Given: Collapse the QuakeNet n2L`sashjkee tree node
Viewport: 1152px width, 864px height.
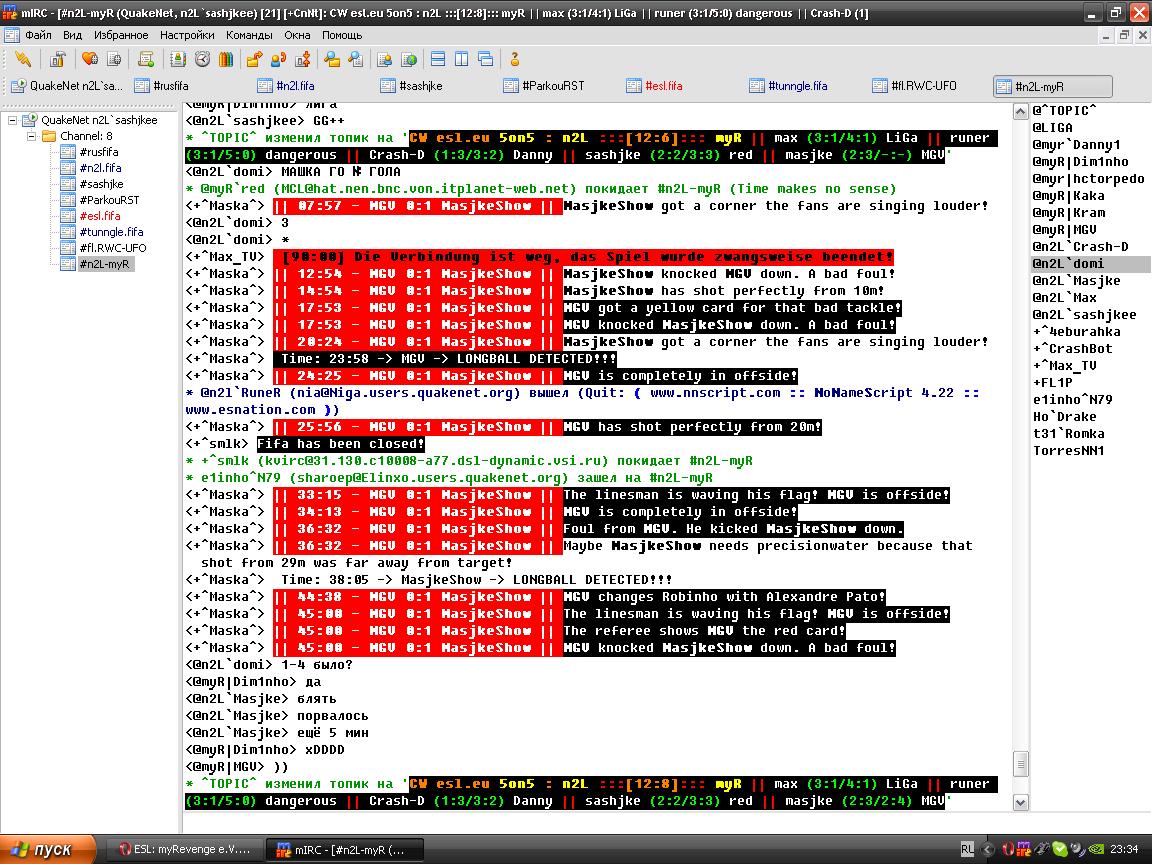Looking at the screenshot, I should (13, 121).
